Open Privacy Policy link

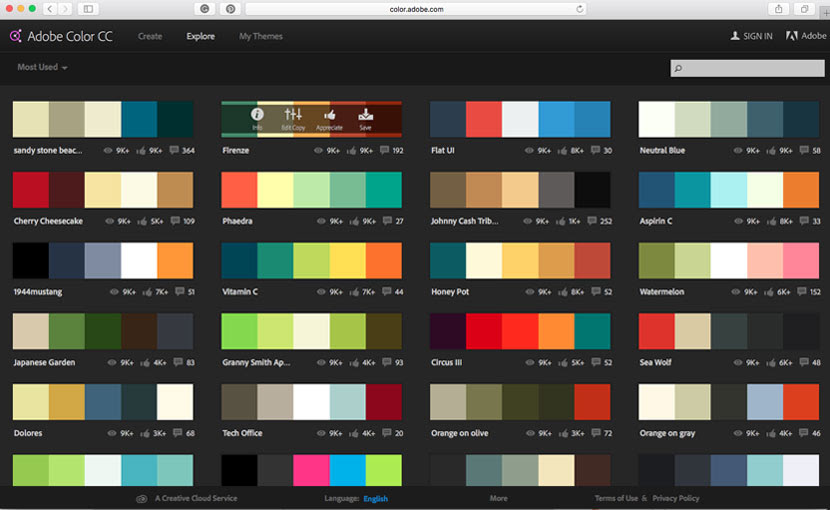675,498
